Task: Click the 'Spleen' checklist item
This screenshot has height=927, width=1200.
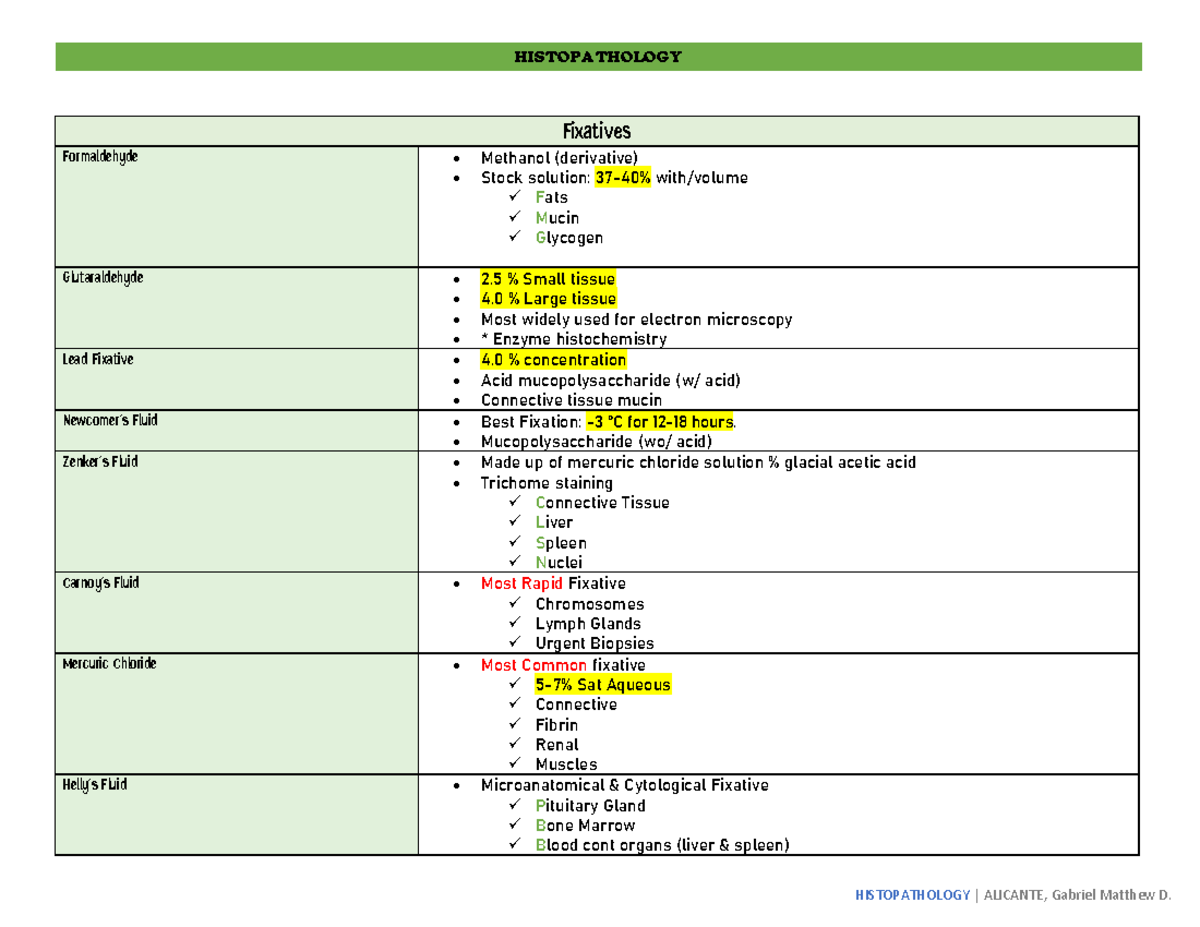Action: pos(561,543)
